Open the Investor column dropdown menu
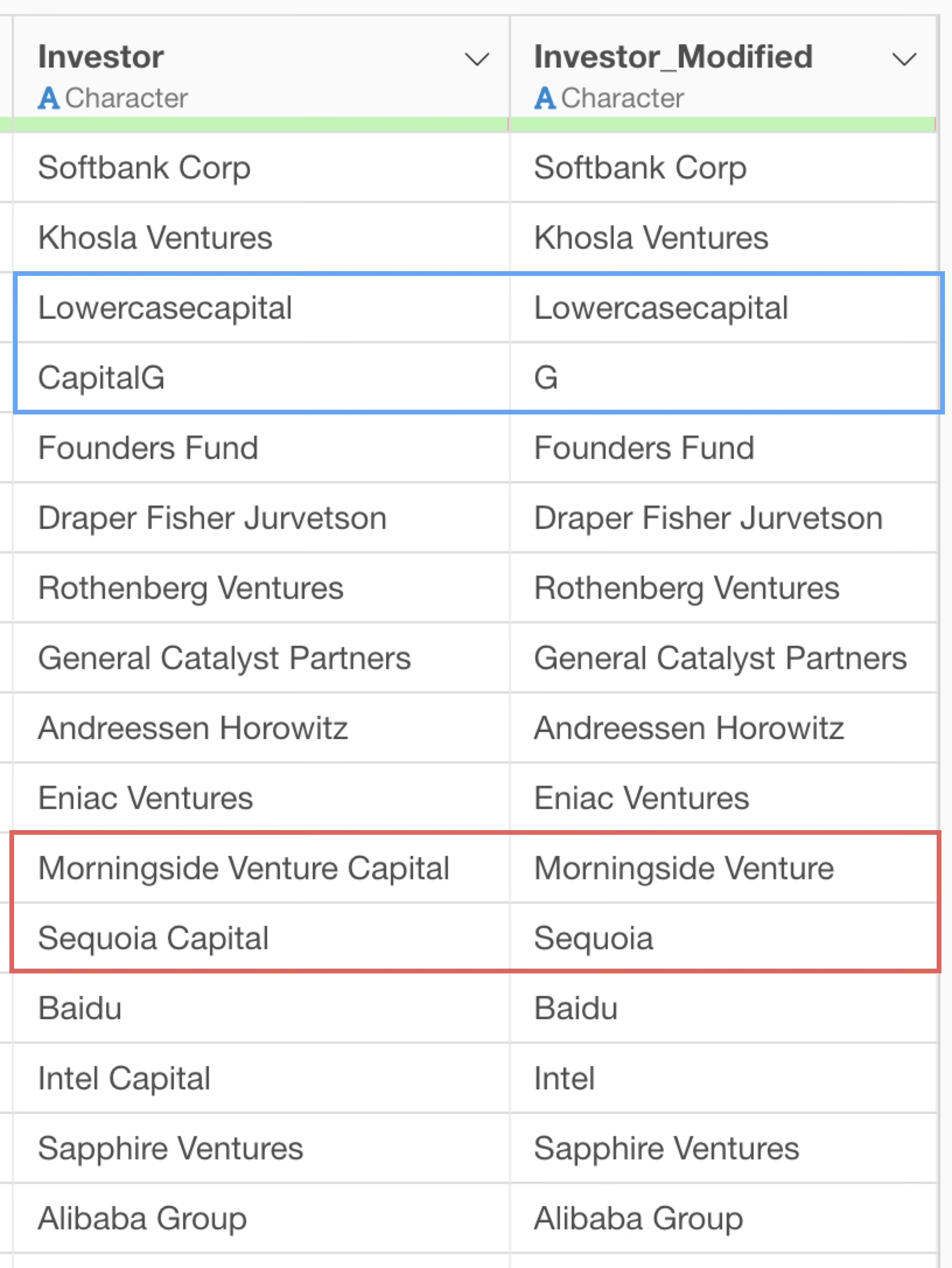This screenshot has height=1268, width=952. (477, 59)
